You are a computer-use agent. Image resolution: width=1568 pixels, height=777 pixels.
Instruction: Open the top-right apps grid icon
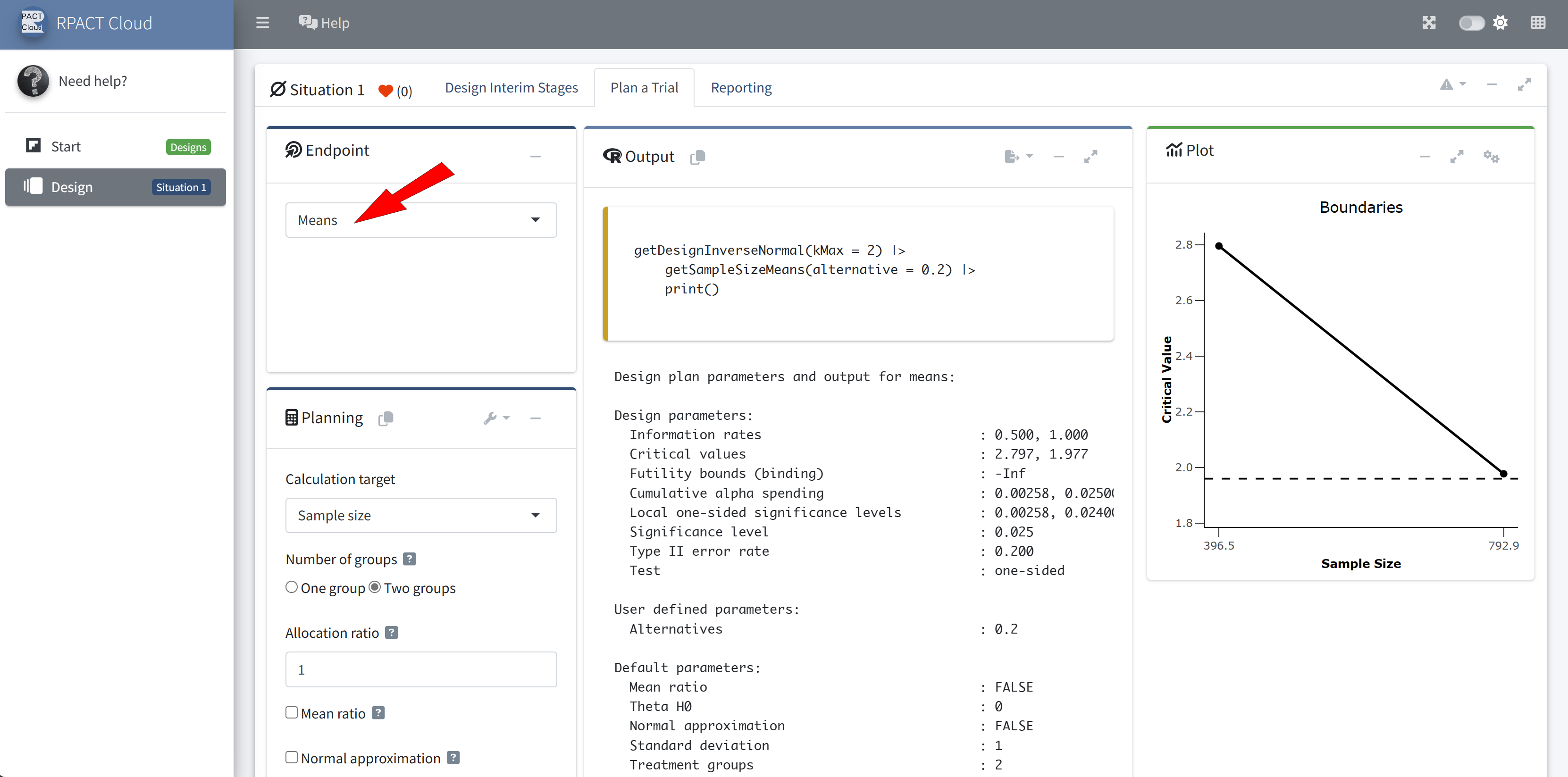click(x=1538, y=23)
